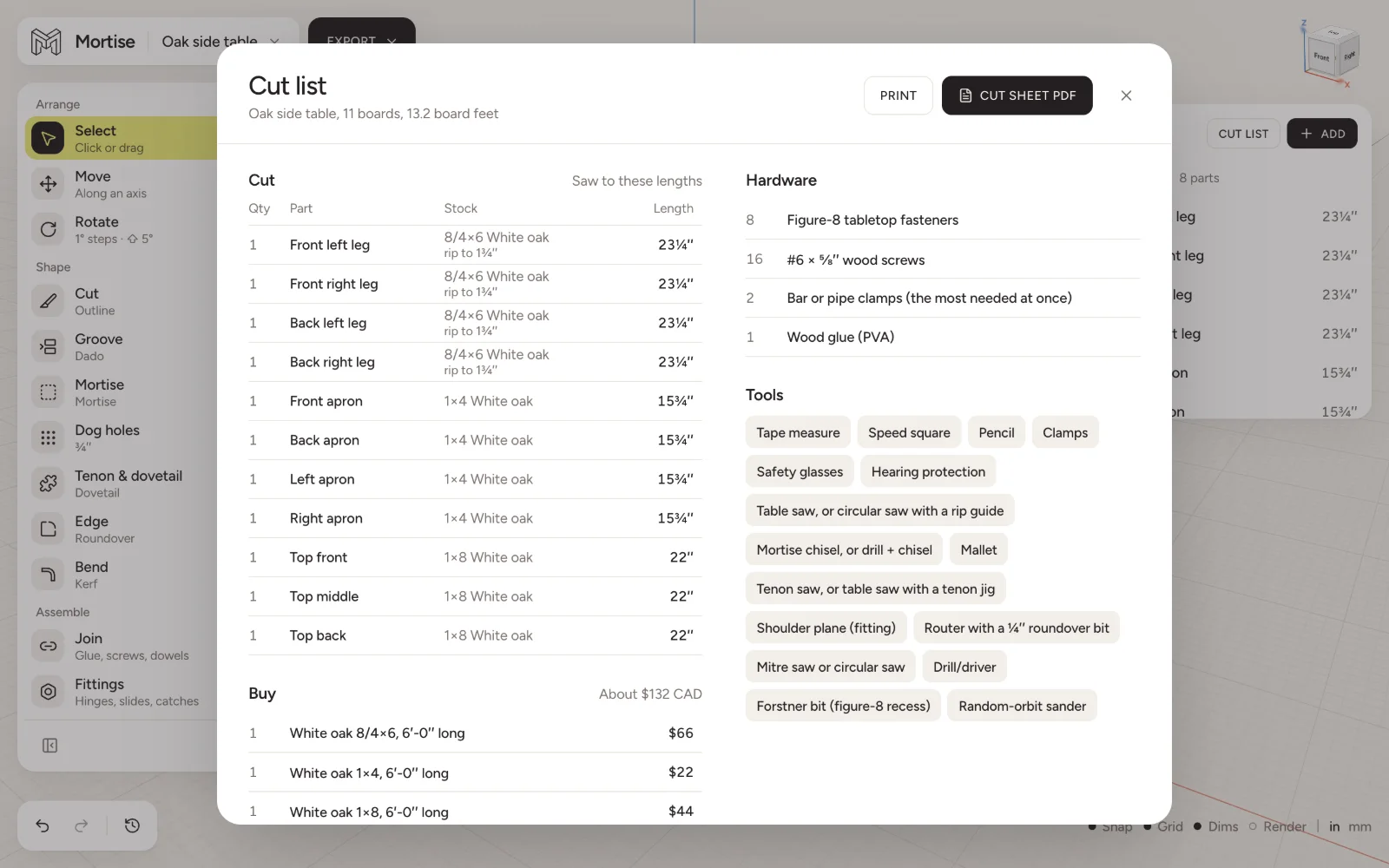
Task: Click the Front view orientation cube
Action: pyautogui.click(x=1321, y=56)
